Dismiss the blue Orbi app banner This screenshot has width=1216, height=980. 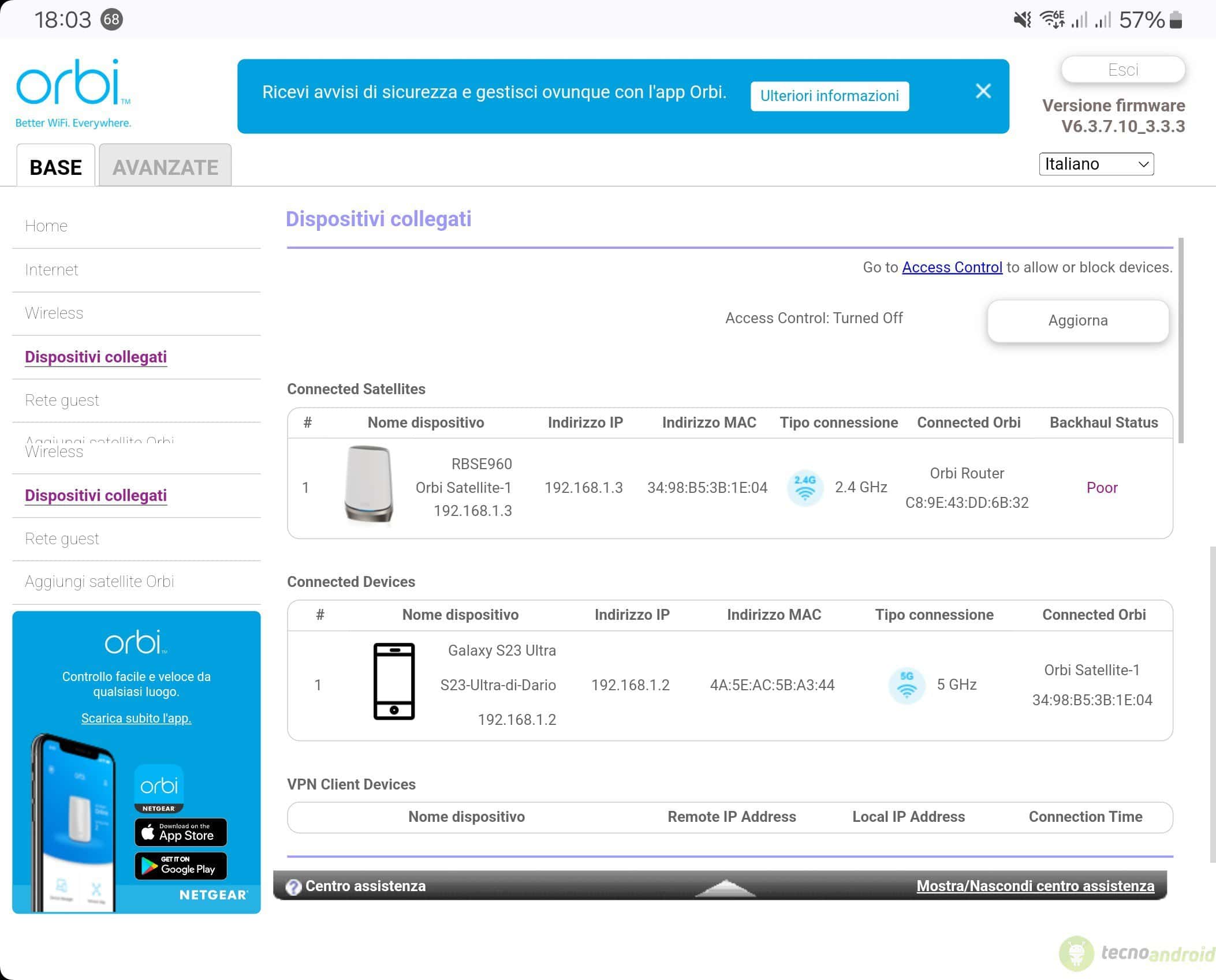[x=983, y=91]
